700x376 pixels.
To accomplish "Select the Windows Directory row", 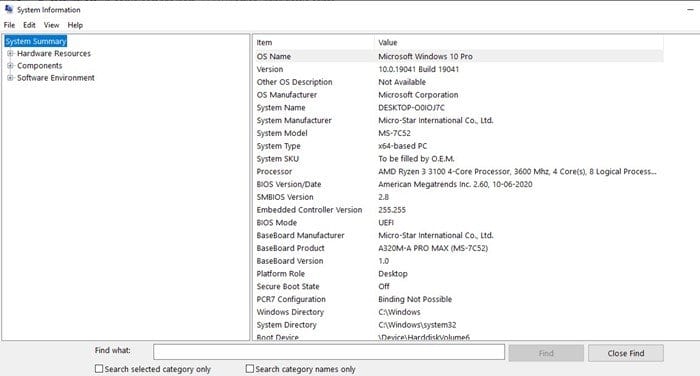I will [x=458, y=312].
